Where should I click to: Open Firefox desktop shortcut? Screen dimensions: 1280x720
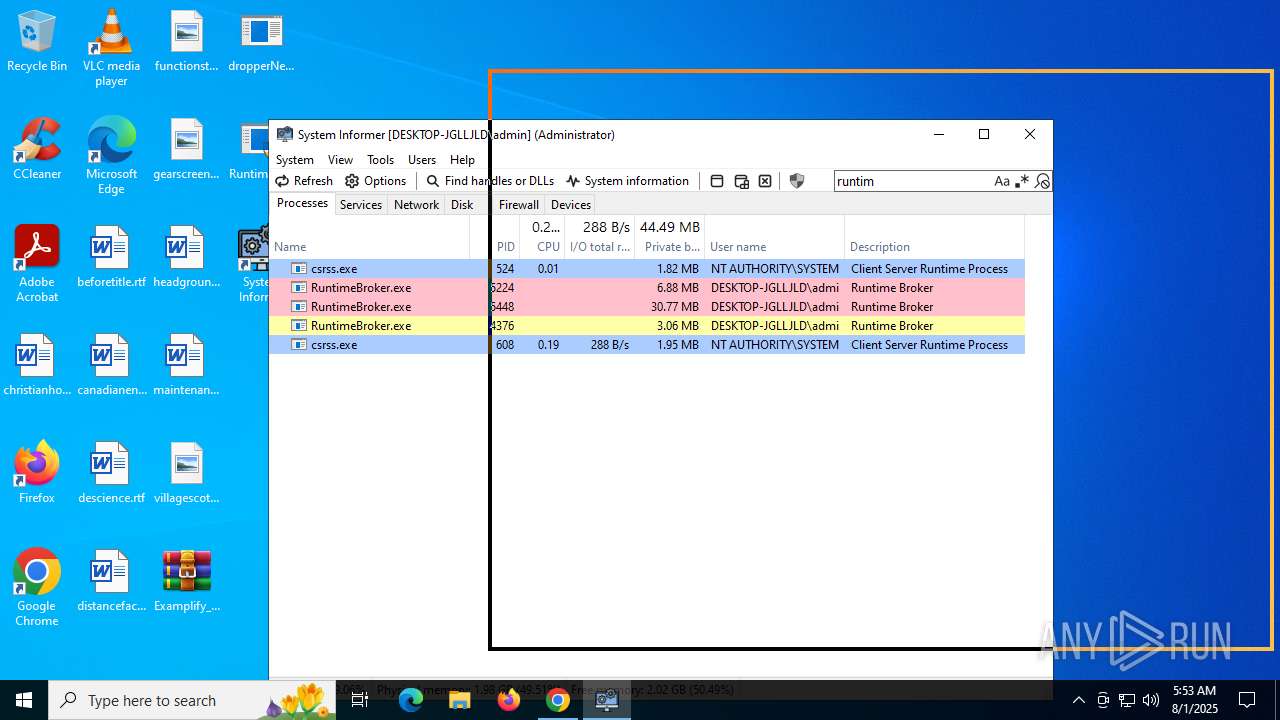[37, 473]
